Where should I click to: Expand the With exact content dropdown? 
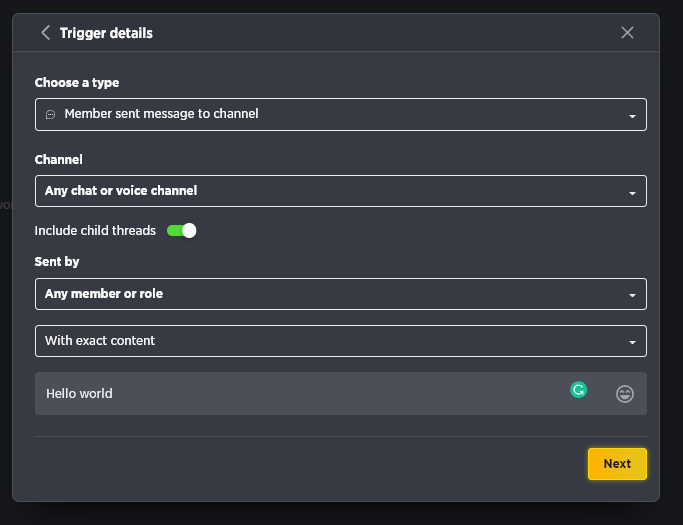(341, 341)
